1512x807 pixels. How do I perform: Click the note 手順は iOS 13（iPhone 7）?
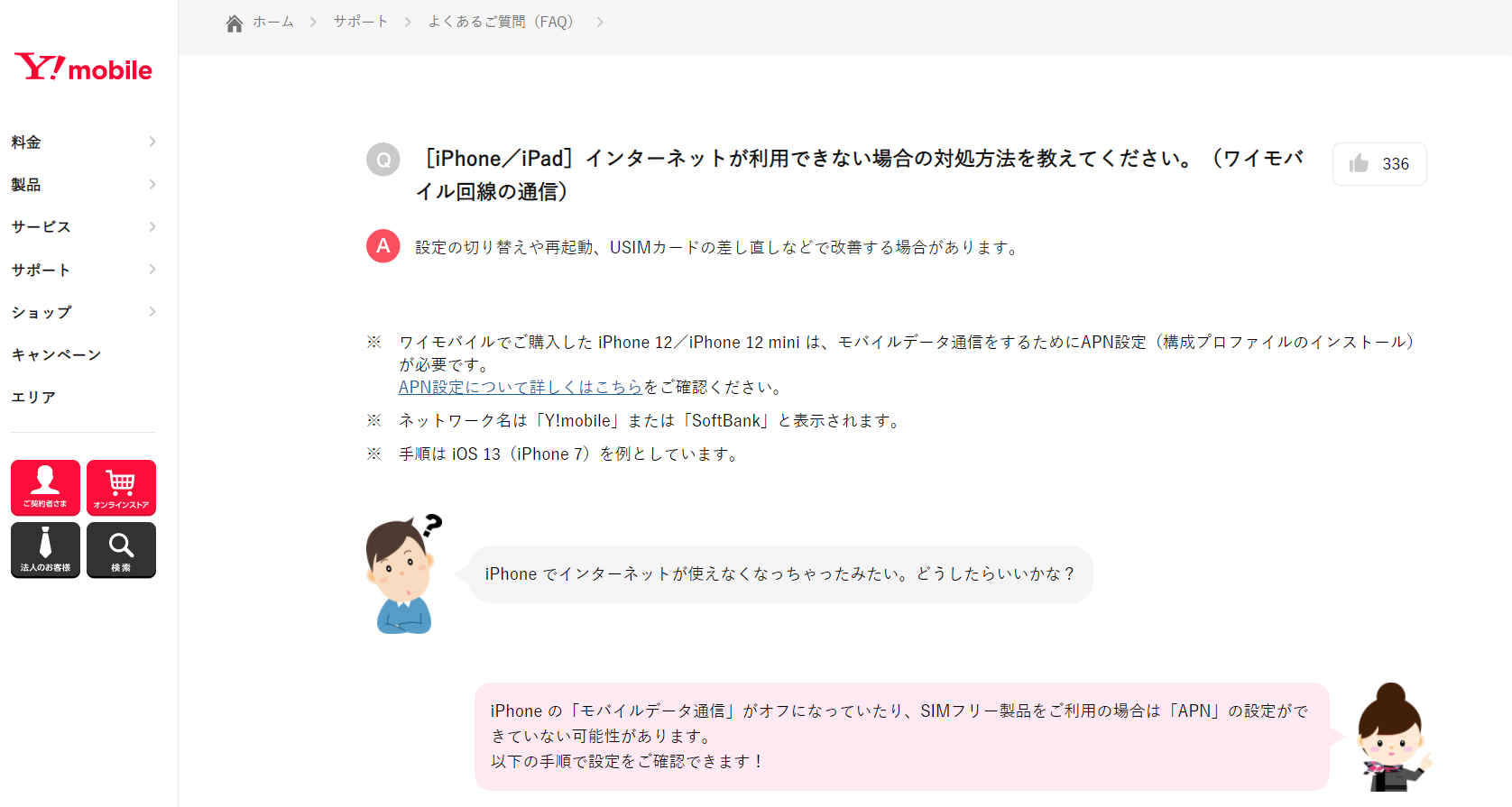click(x=571, y=454)
